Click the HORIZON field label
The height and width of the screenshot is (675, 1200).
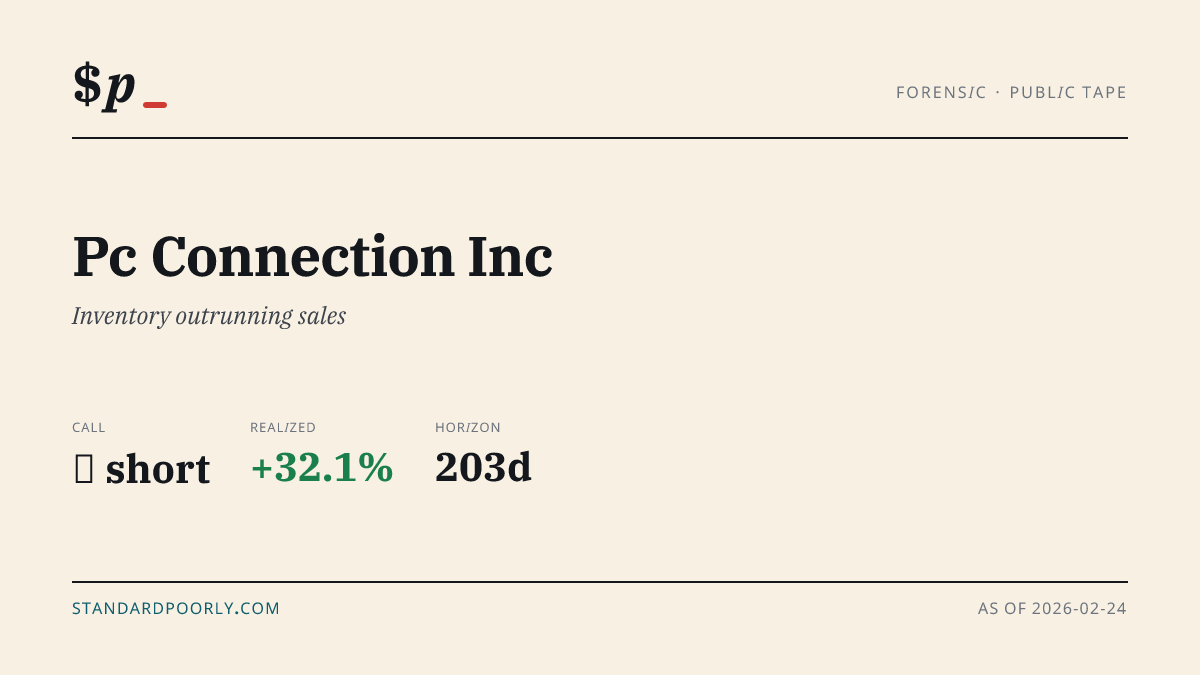[x=468, y=428]
